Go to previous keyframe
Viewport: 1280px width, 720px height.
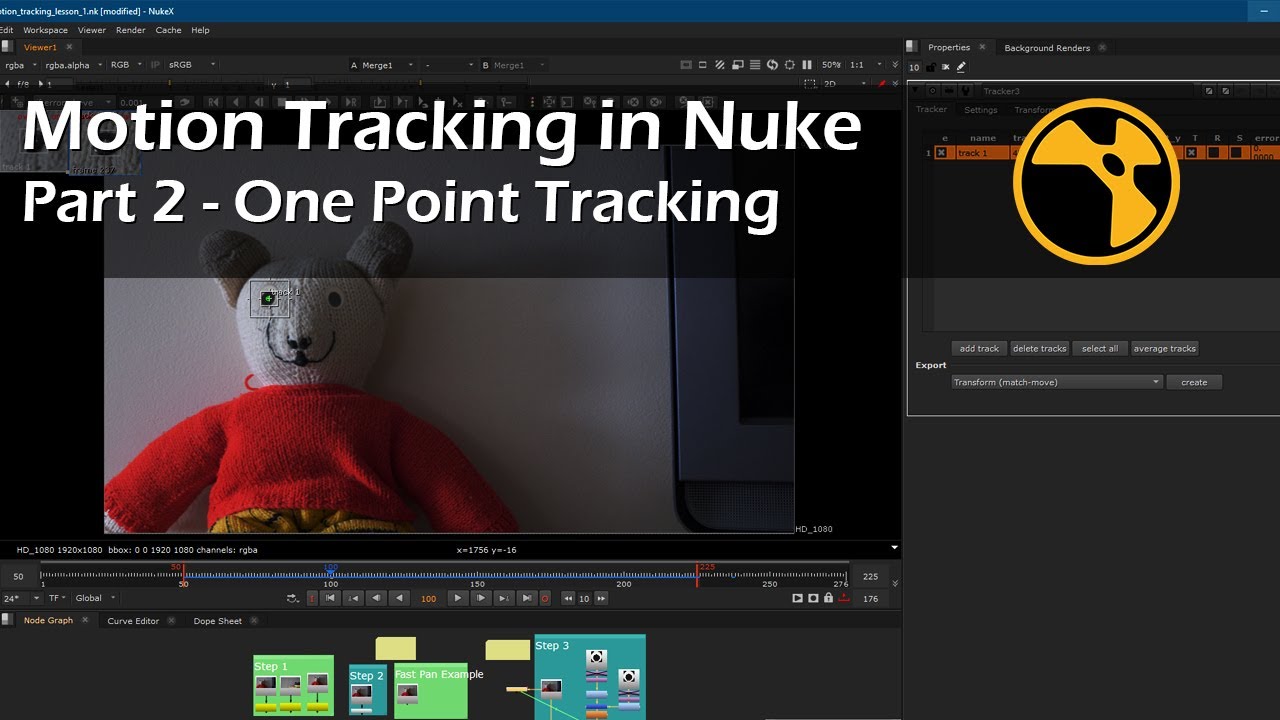click(353, 598)
